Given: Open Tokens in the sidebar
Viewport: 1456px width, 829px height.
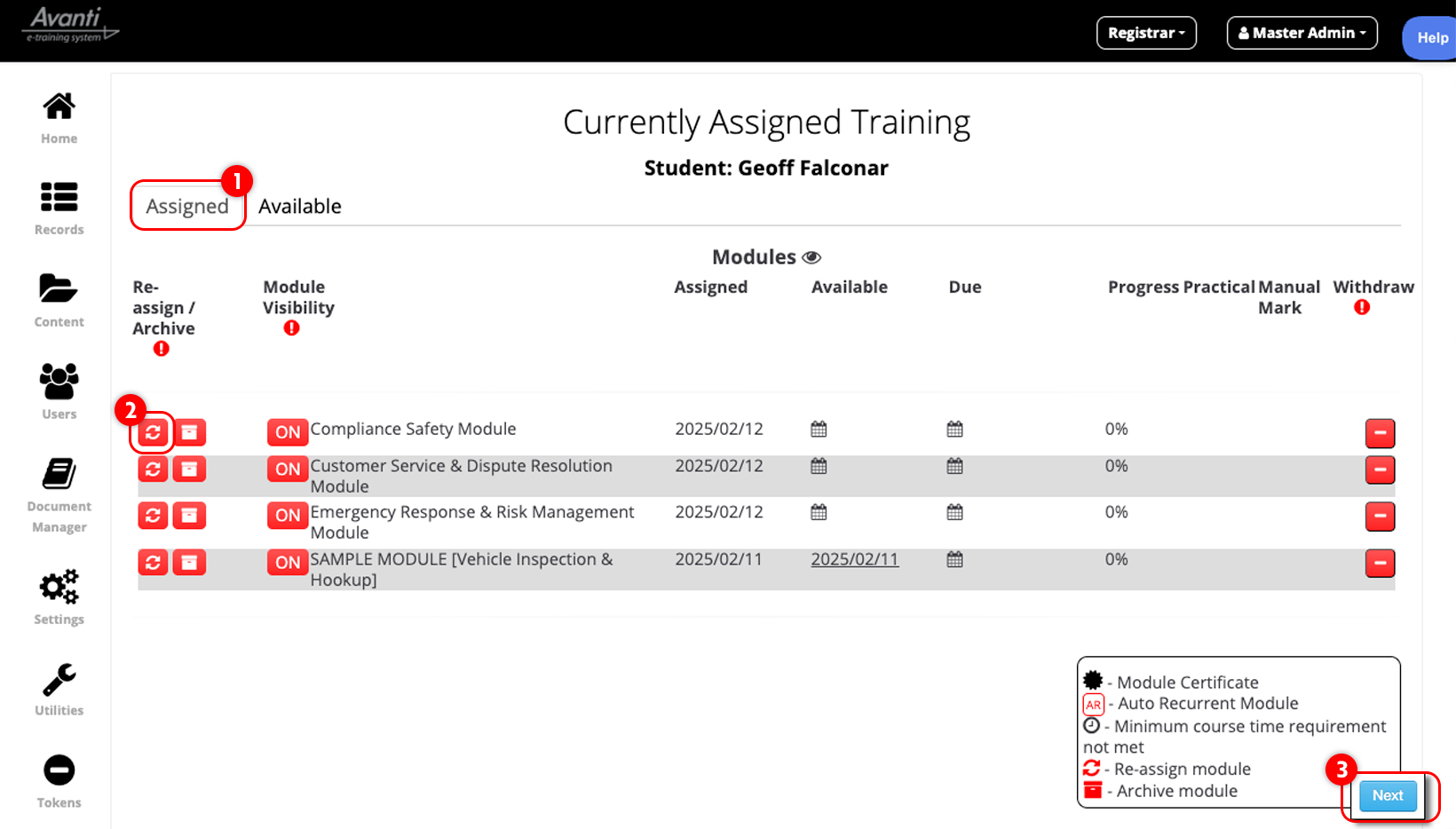Looking at the screenshot, I should (59, 781).
